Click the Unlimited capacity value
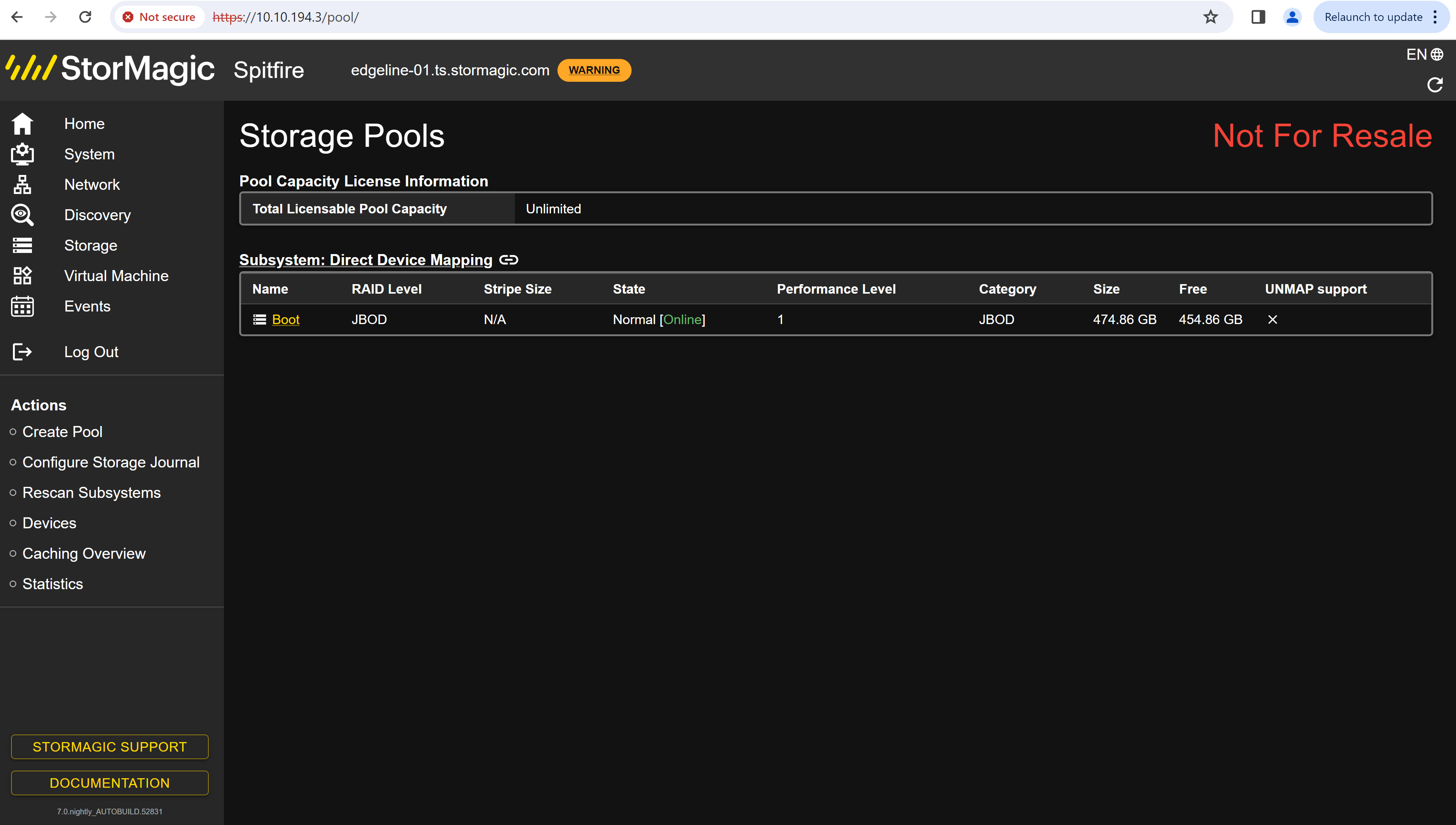Image resolution: width=1456 pixels, height=825 pixels. click(553, 208)
